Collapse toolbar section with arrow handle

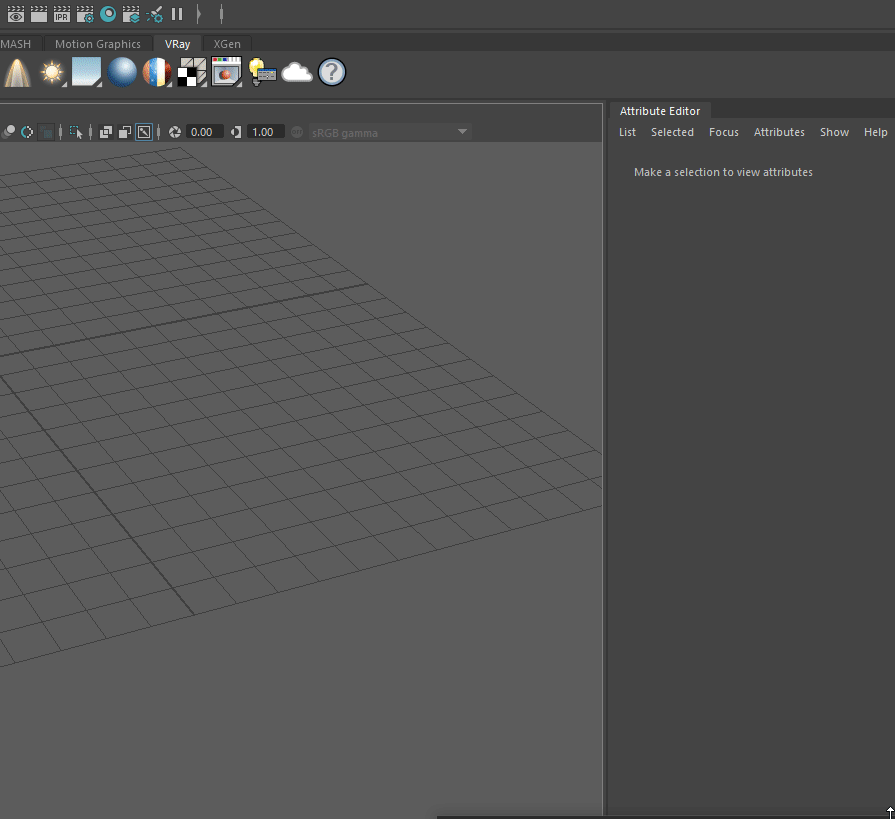198,14
